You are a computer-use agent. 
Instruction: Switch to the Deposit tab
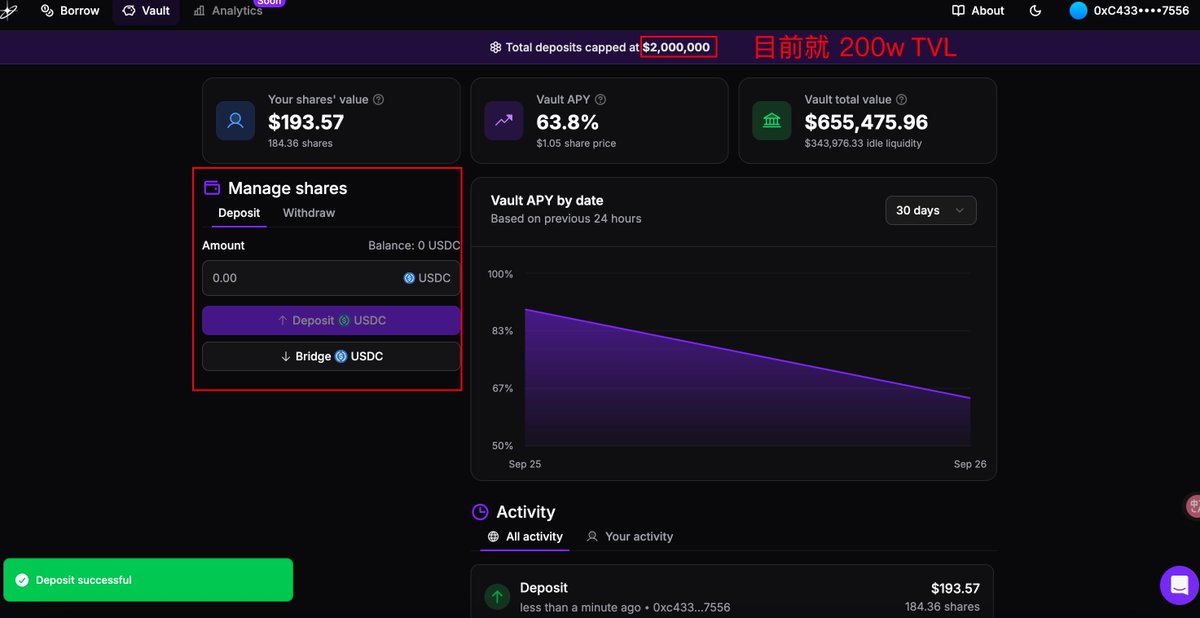tap(239, 213)
